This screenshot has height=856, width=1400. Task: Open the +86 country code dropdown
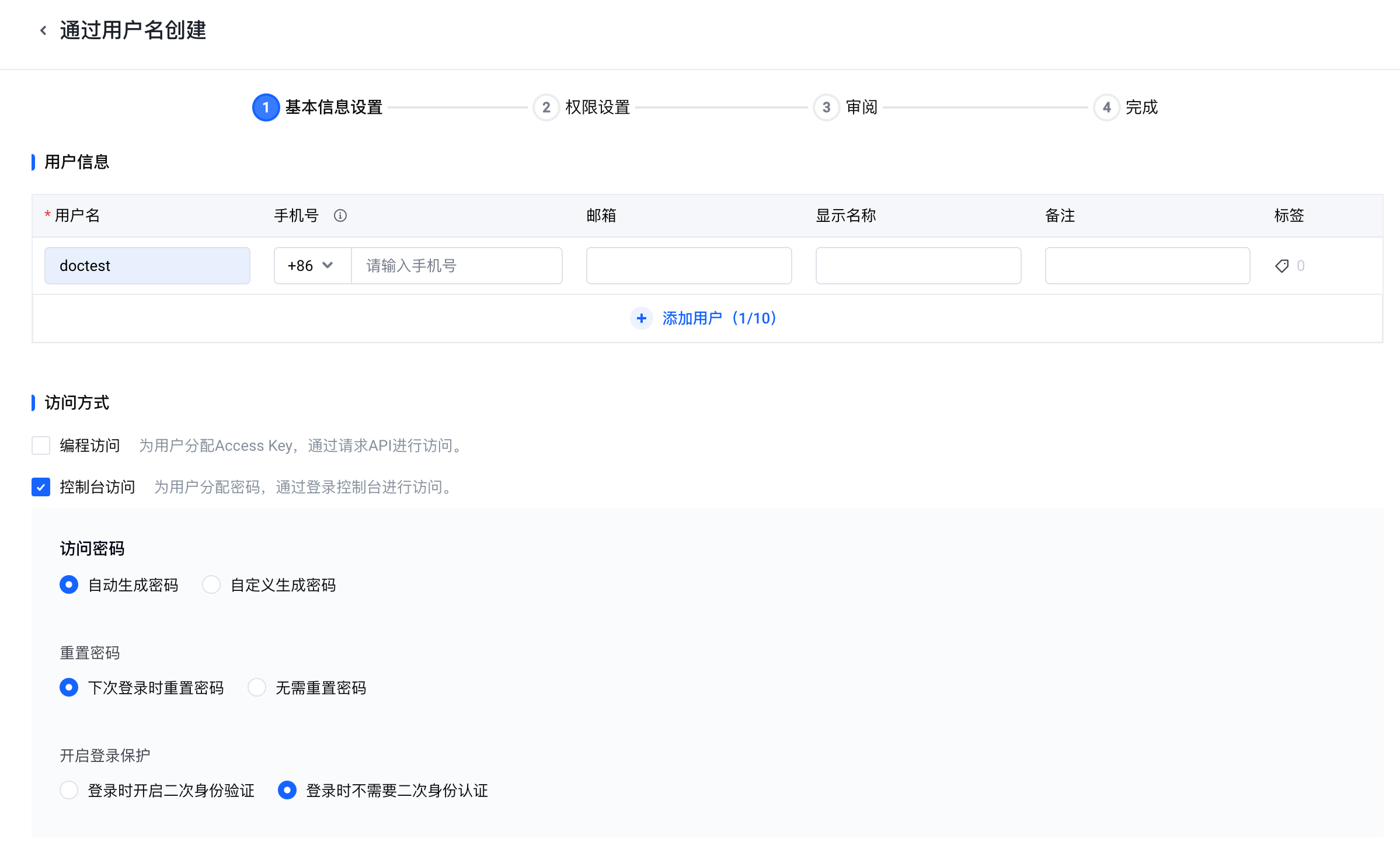click(x=312, y=266)
